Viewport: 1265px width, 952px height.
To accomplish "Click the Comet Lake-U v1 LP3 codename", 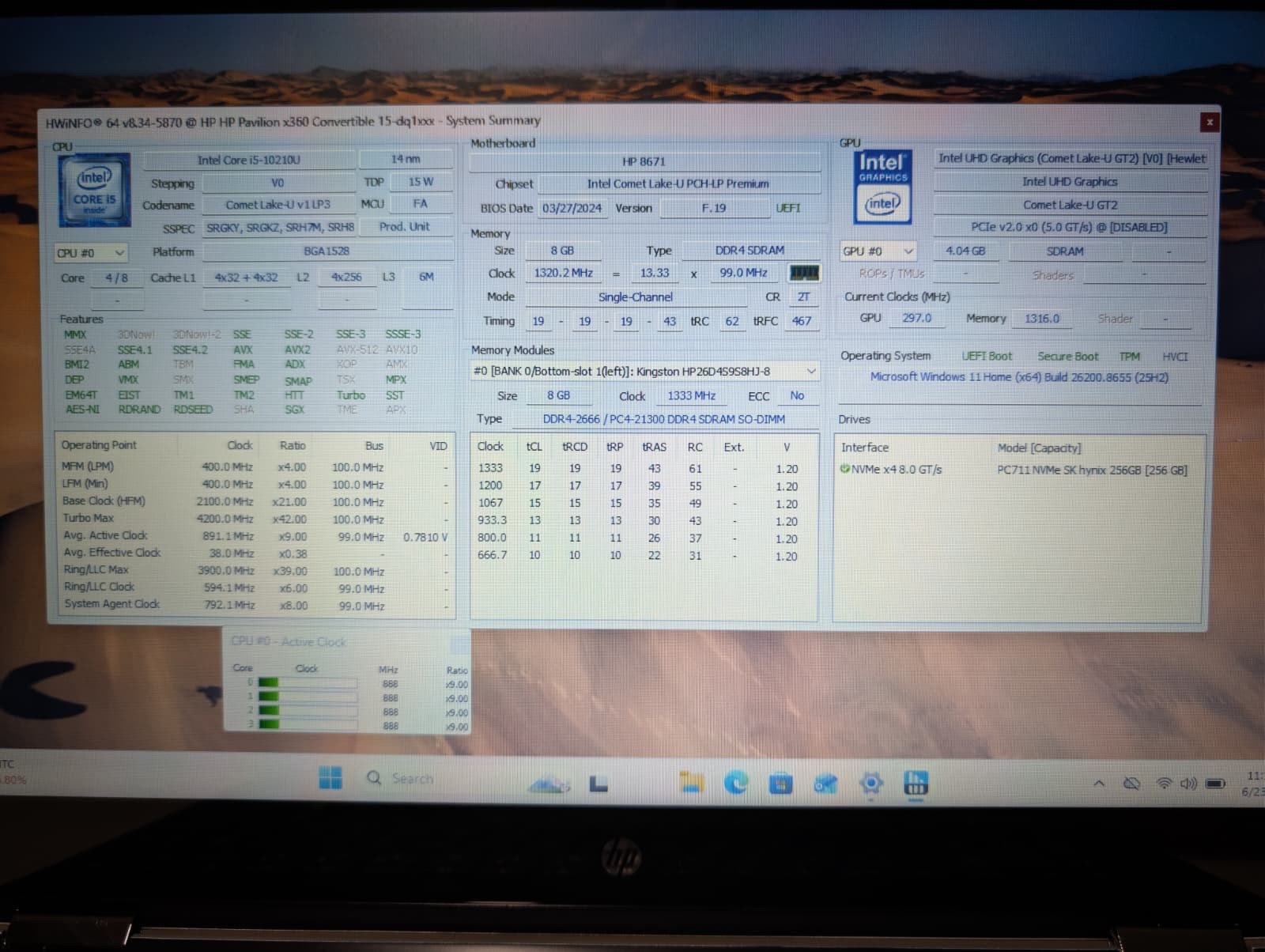I will [x=278, y=205].
